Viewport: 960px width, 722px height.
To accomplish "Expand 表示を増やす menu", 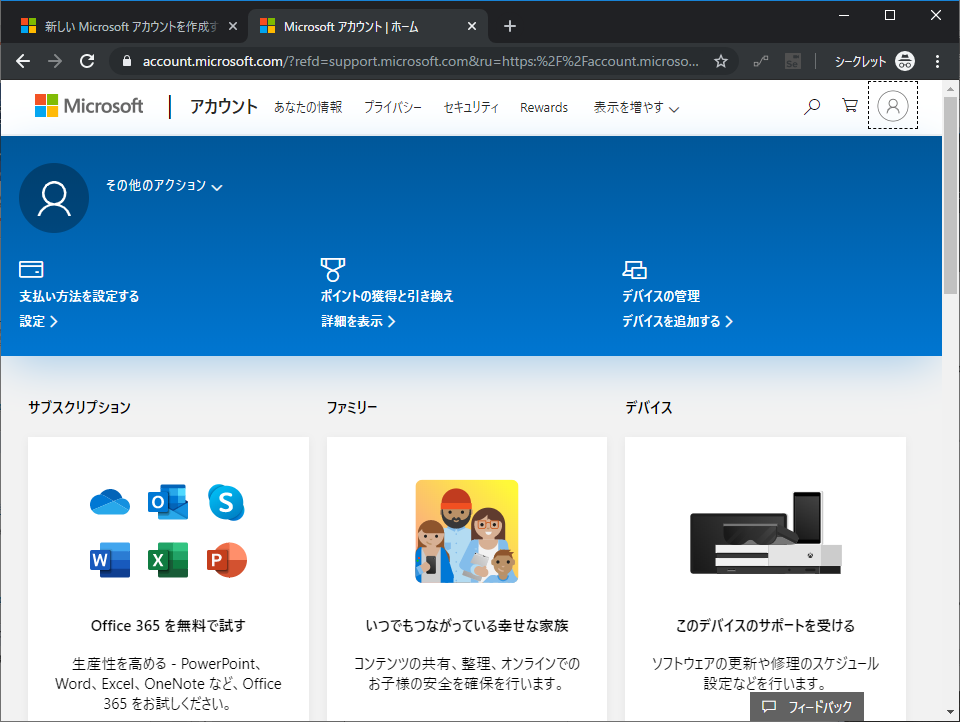I will [636, 107].
